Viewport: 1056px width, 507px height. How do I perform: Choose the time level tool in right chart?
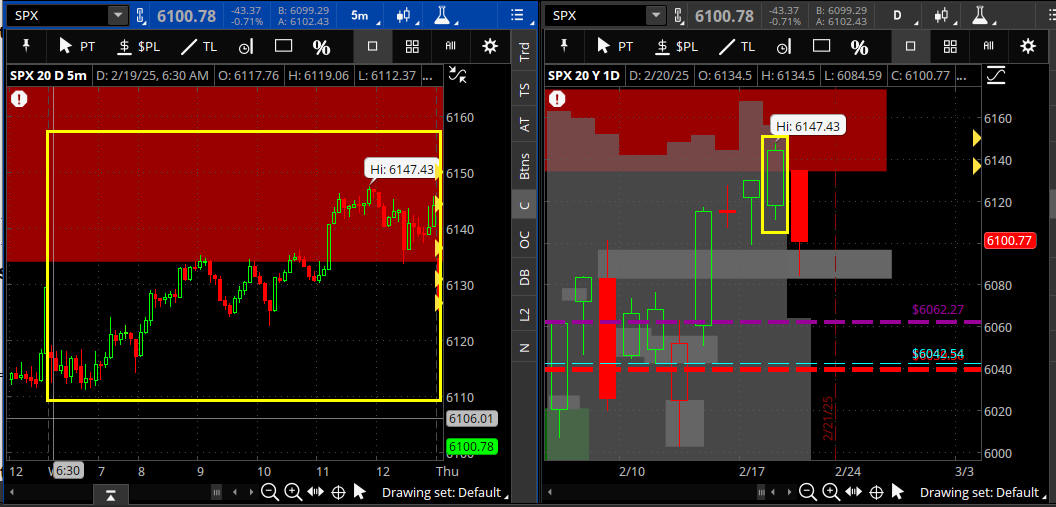(783, 46)
